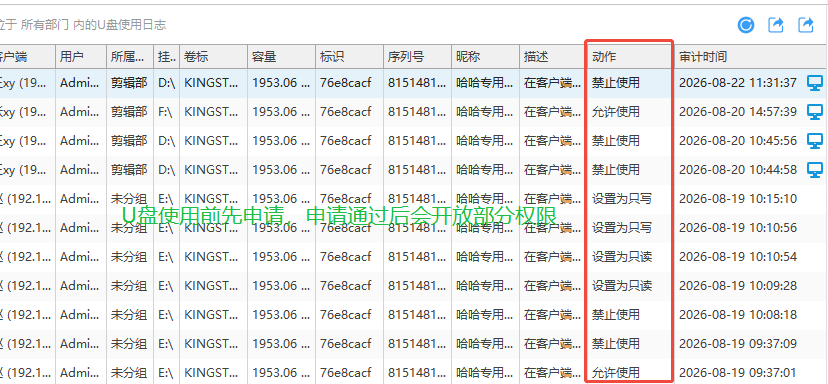Select the timestamp 2026-08-20 10:44:58
This screenshot has width=828, height=384.
coord(738,170)
